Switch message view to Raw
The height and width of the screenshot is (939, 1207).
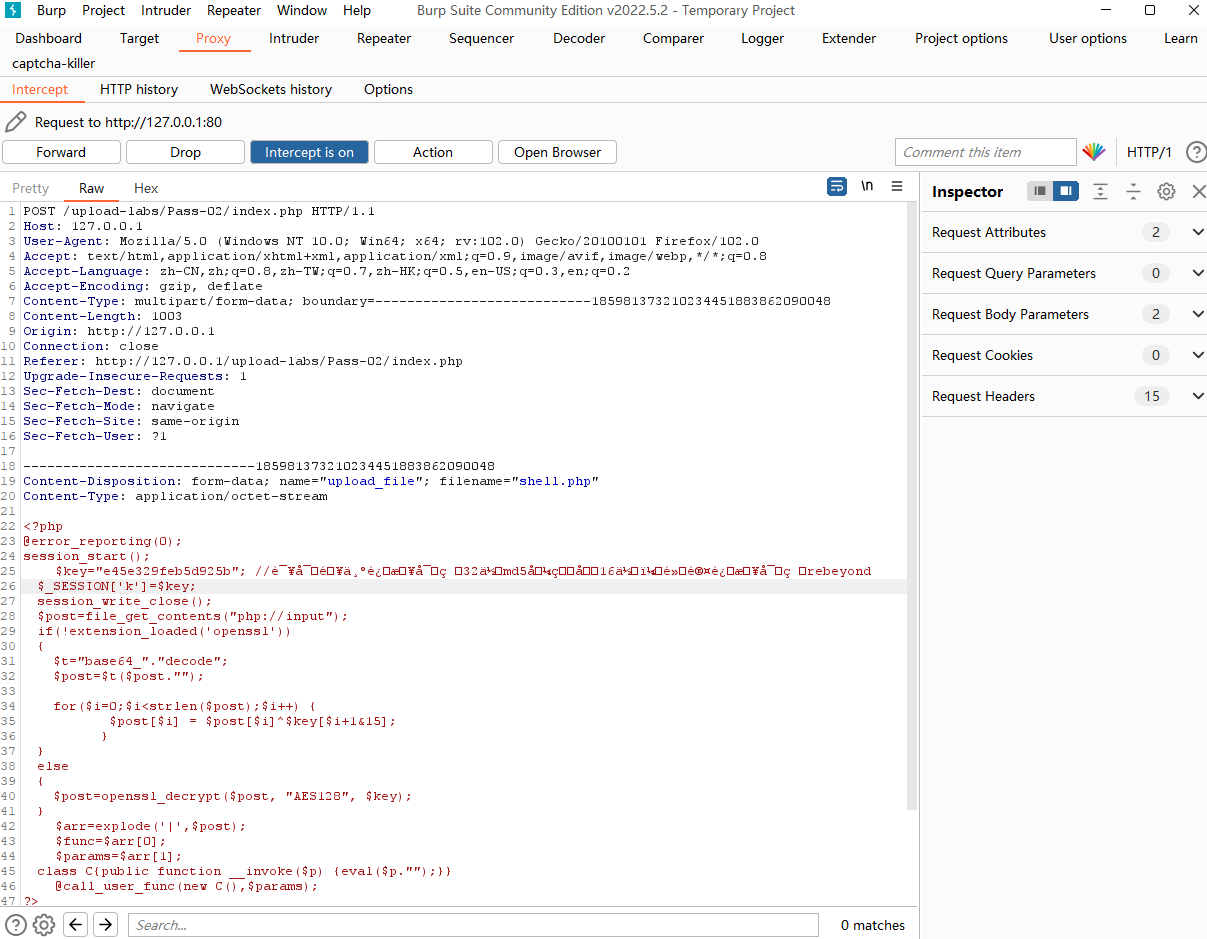92,188
